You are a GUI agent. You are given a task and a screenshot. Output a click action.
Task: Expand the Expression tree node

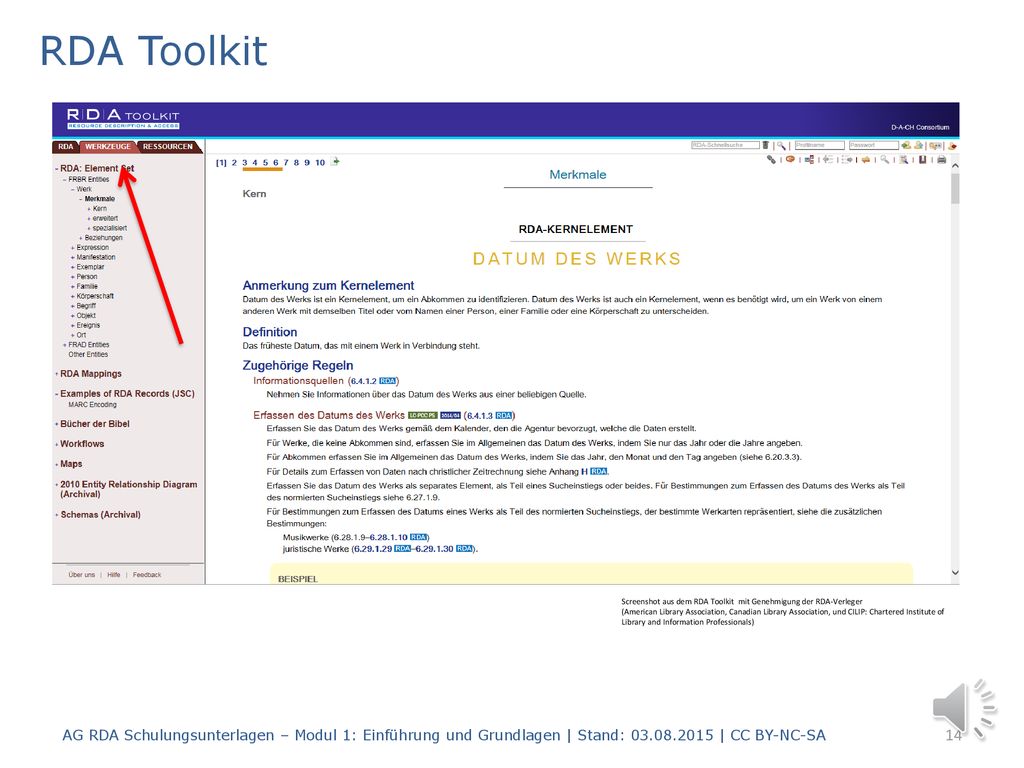(72, 248)
